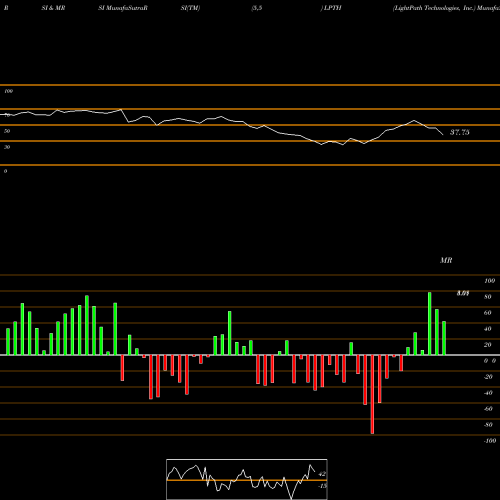The height and width of the screenshot is (500, 500).
Task: Click the -15 value in the mini chart
Action: point(322,486)
